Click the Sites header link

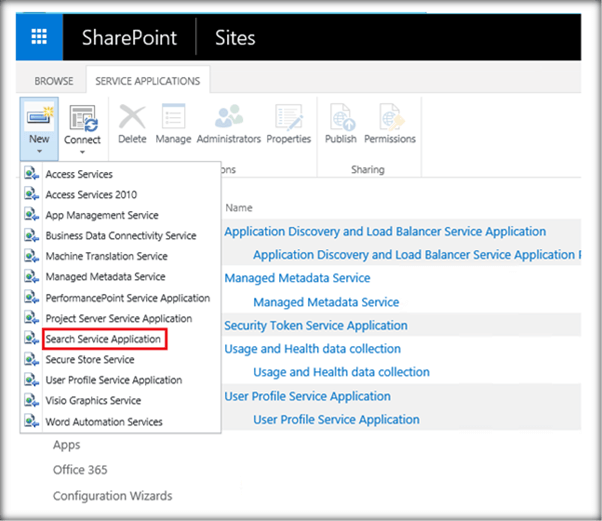click(x=235, y=38)
